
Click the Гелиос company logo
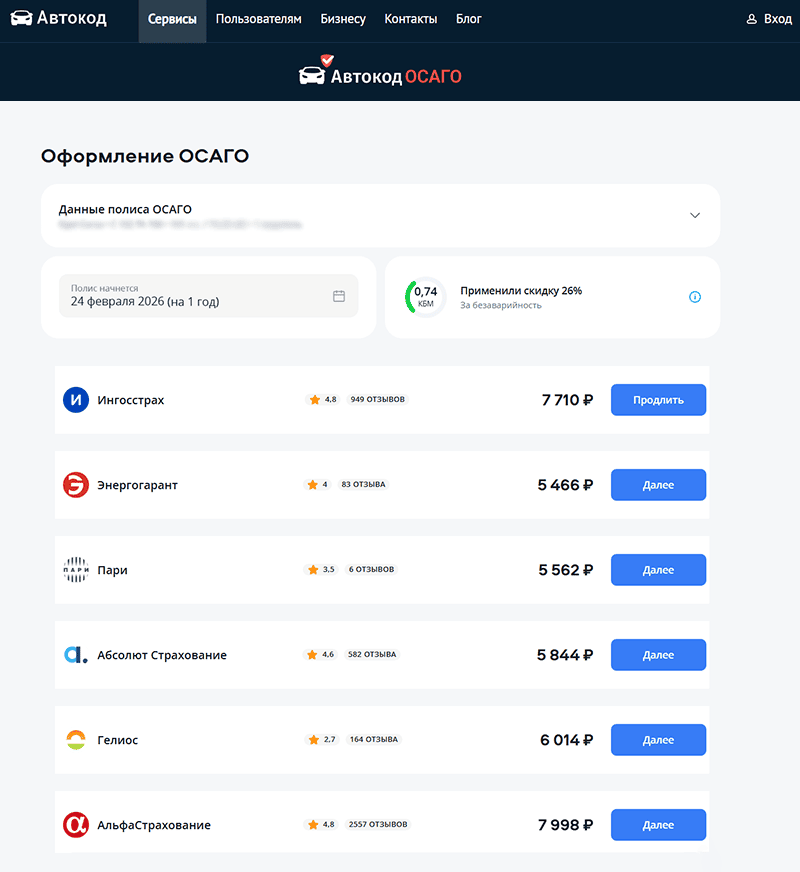pos(76,740)
